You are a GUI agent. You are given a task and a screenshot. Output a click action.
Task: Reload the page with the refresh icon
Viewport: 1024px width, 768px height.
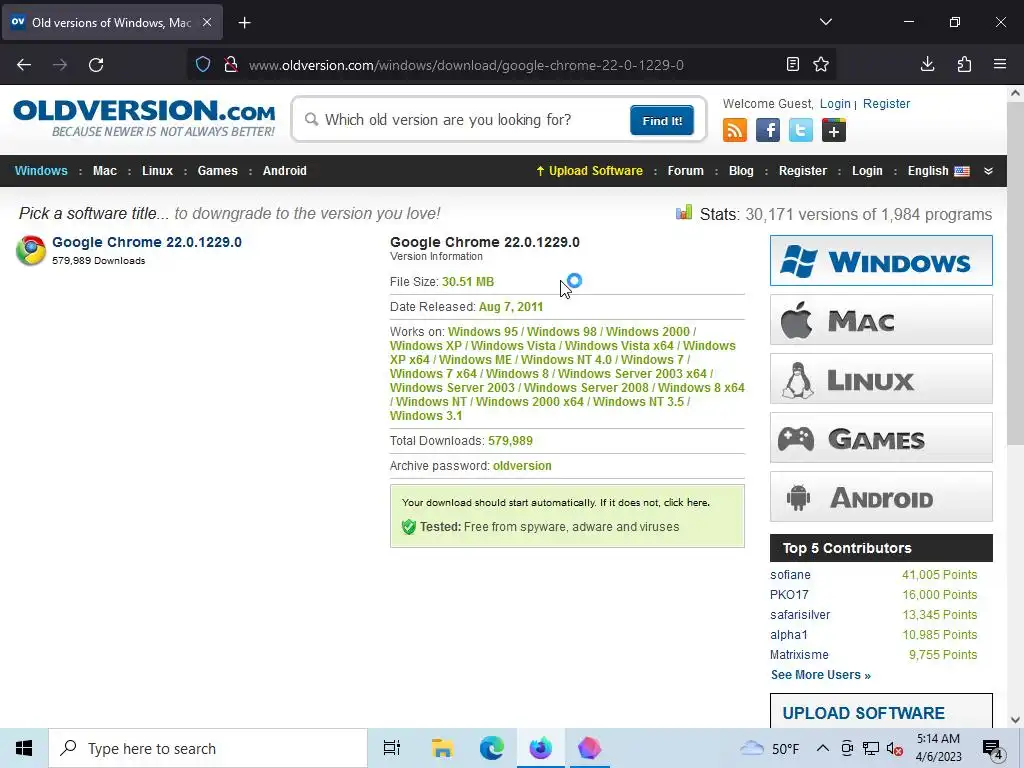point(96,65)
